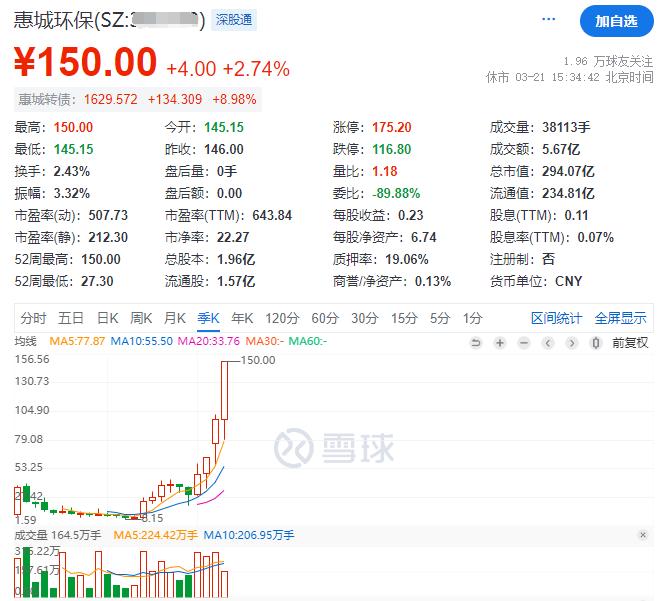Switch to the 1分 tab
Screen dimensions: 661x601
click(472, 318)
